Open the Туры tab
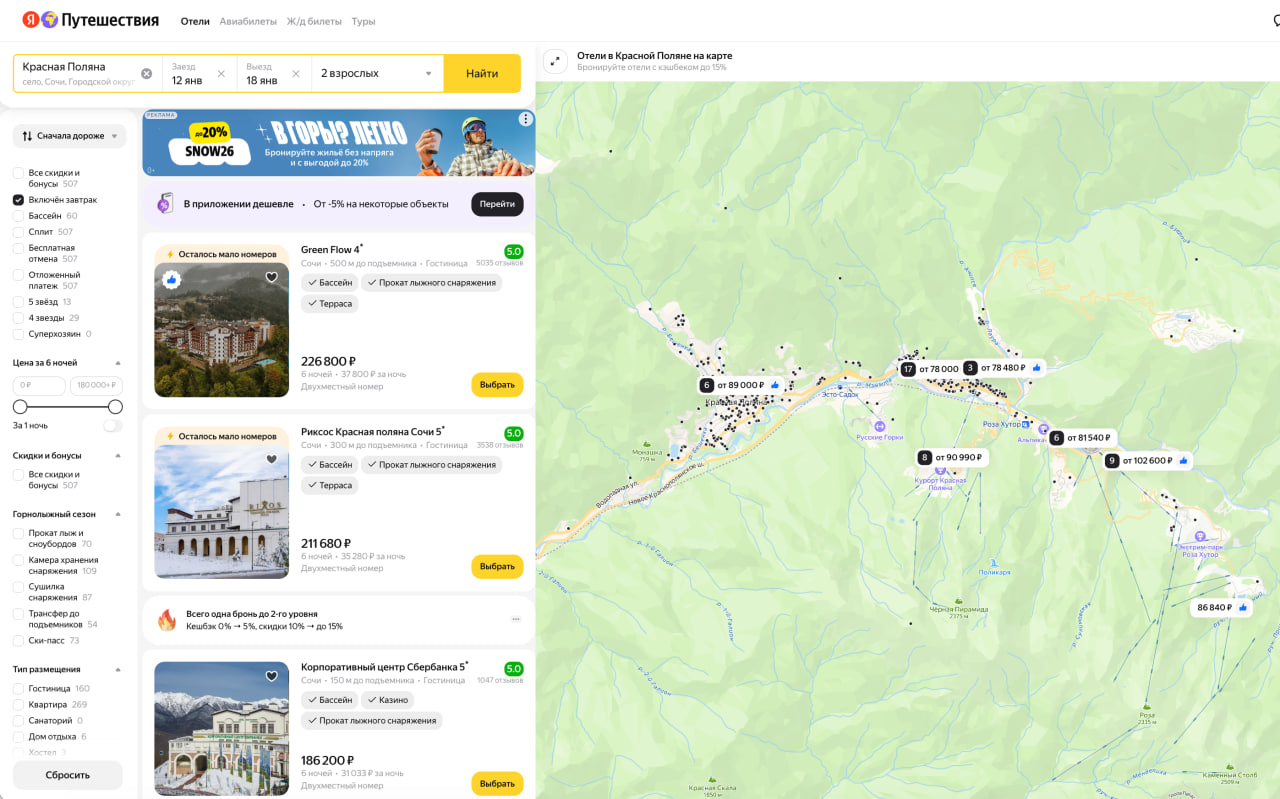The height and width of the screenshot is (799, 1280). tap(363, 21)
